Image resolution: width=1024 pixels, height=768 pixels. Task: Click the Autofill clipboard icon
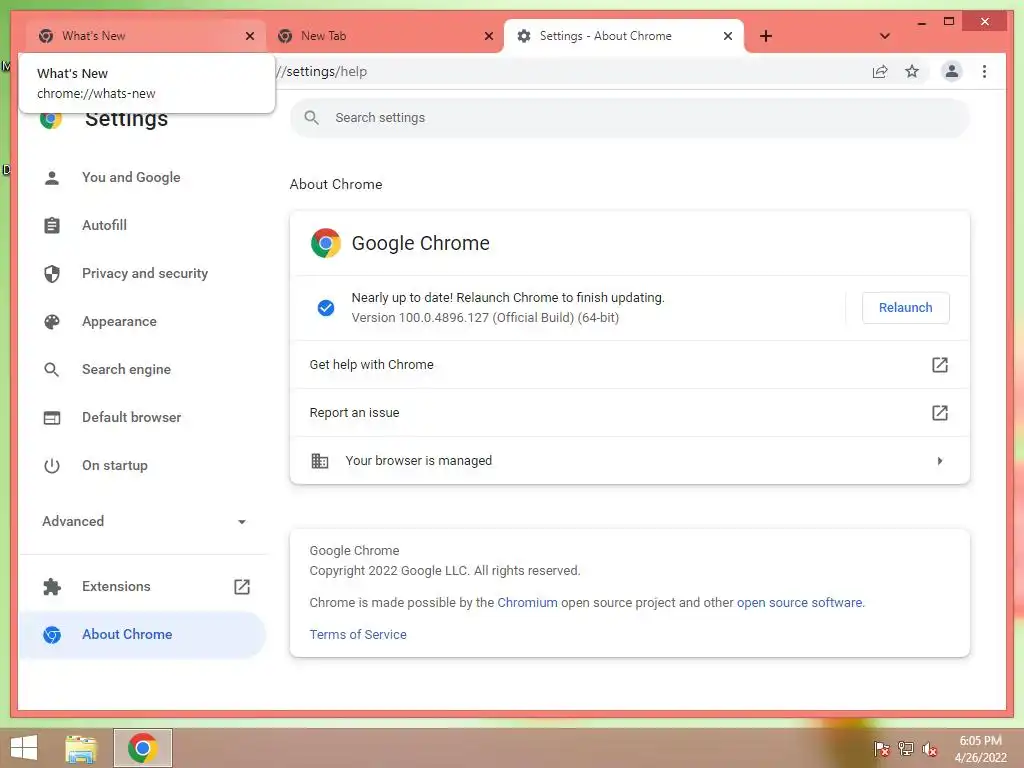tap(52, 225)
